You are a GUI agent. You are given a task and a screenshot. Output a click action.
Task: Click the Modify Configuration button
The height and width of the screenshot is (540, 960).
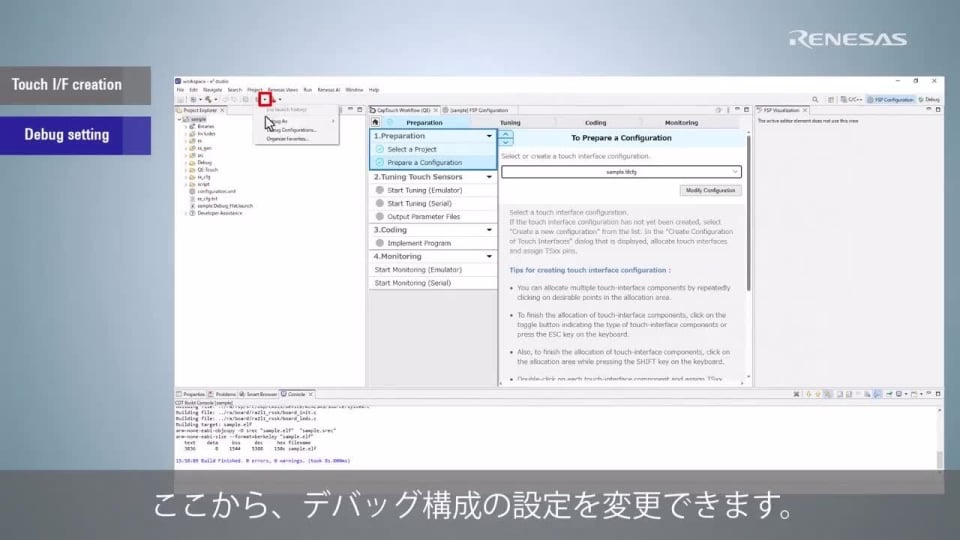click(710, 190)
